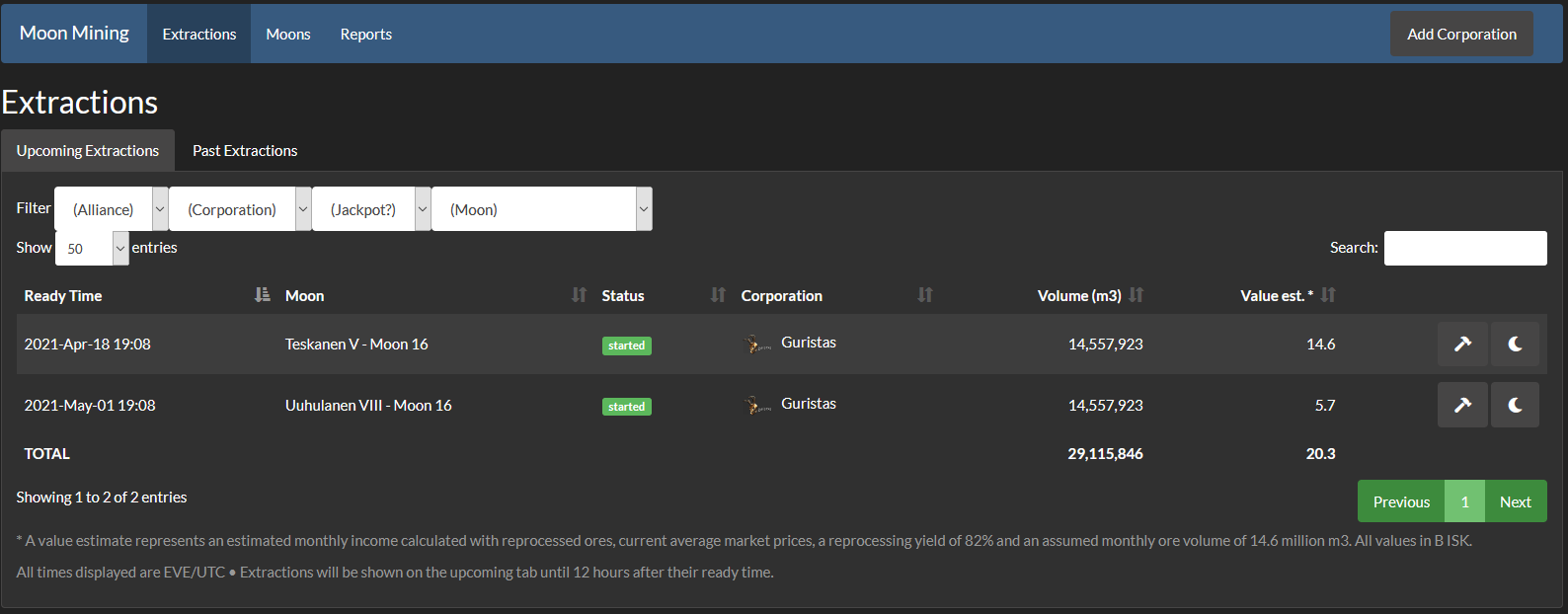The image size is (1568, 614).
Task: Switch to the Past Extractions tab
Action: pos(245,151)
